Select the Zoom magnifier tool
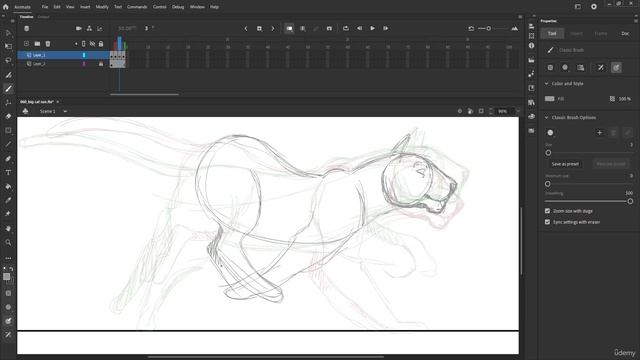The width and height of the screenshot is (640, 360). (x=8, y=242)
